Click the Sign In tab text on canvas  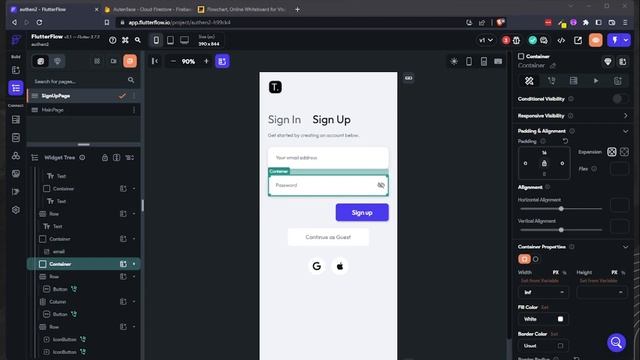(x=284, y=120)
